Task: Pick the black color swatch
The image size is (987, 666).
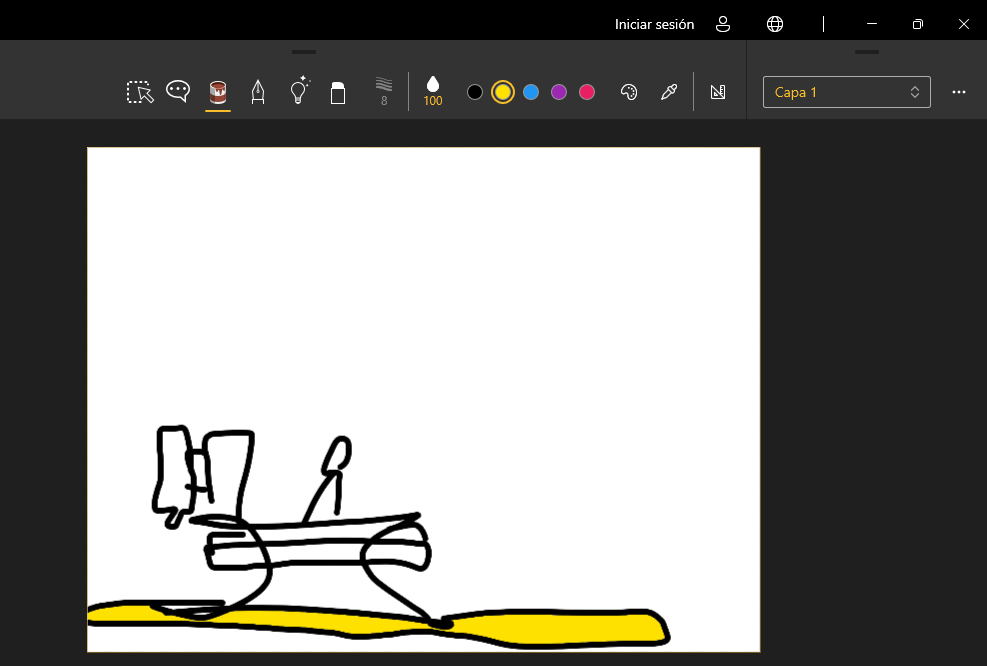Action: click(475, 93)
